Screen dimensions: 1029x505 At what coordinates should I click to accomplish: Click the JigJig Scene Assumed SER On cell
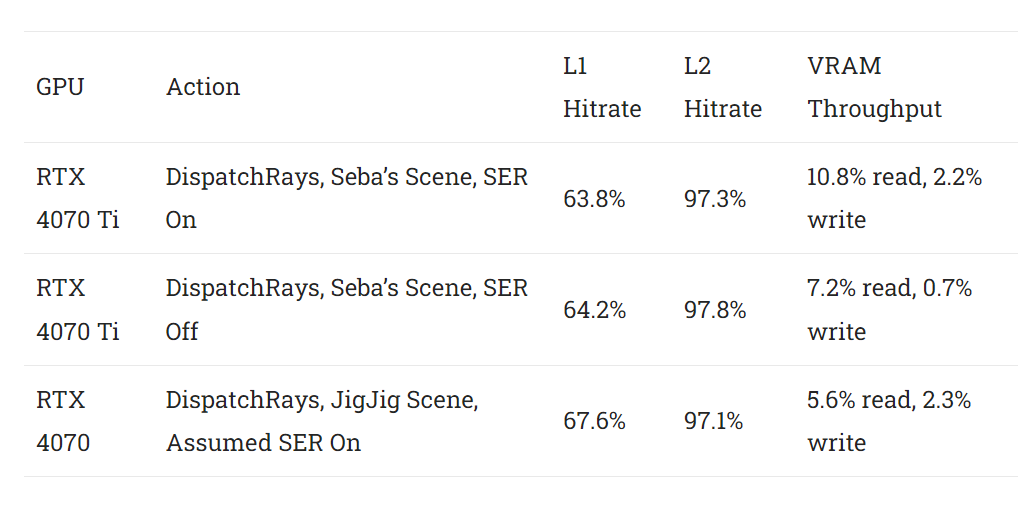coord(322,421)
